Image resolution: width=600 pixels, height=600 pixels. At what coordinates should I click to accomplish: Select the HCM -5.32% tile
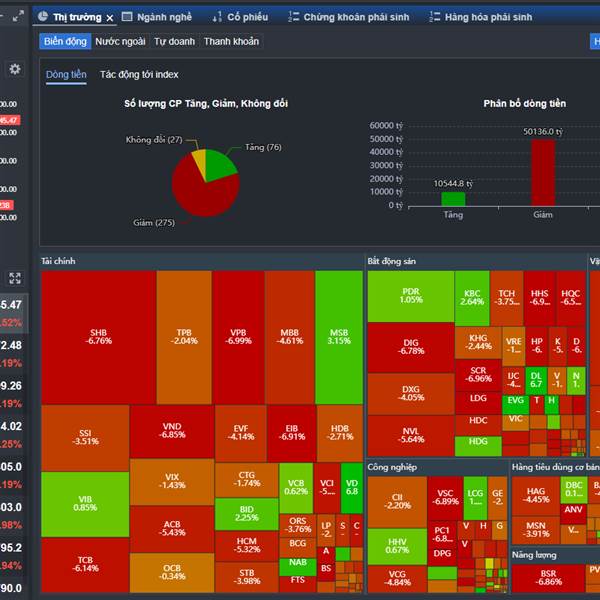coord(246,546)
